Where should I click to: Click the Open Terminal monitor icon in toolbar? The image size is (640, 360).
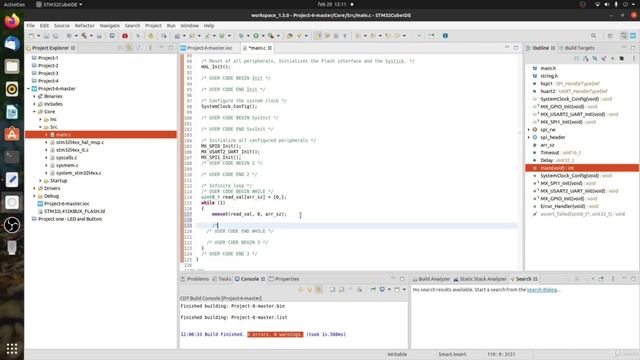(112, 36)
